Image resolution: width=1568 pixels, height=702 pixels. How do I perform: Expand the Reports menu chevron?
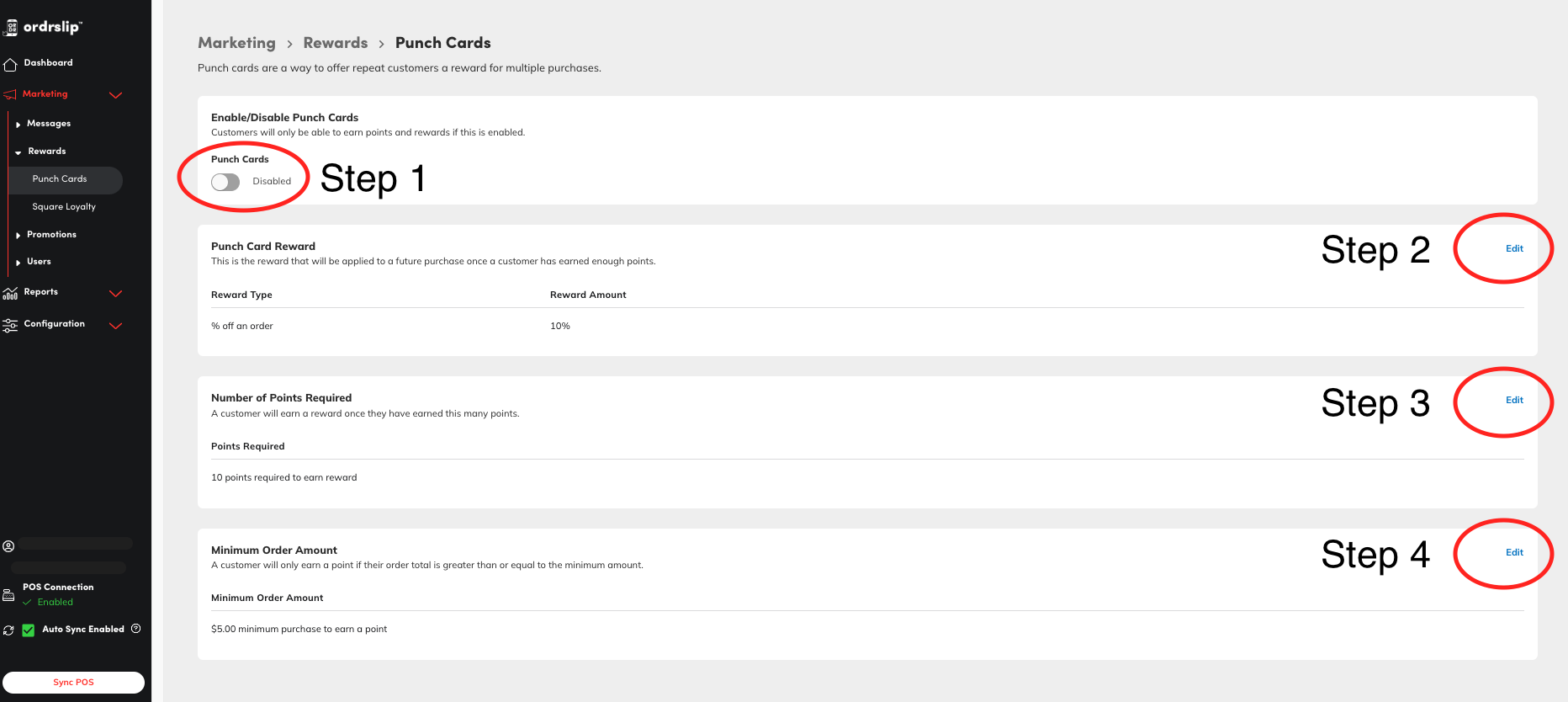pyautogui.click(x=116, y=294)
